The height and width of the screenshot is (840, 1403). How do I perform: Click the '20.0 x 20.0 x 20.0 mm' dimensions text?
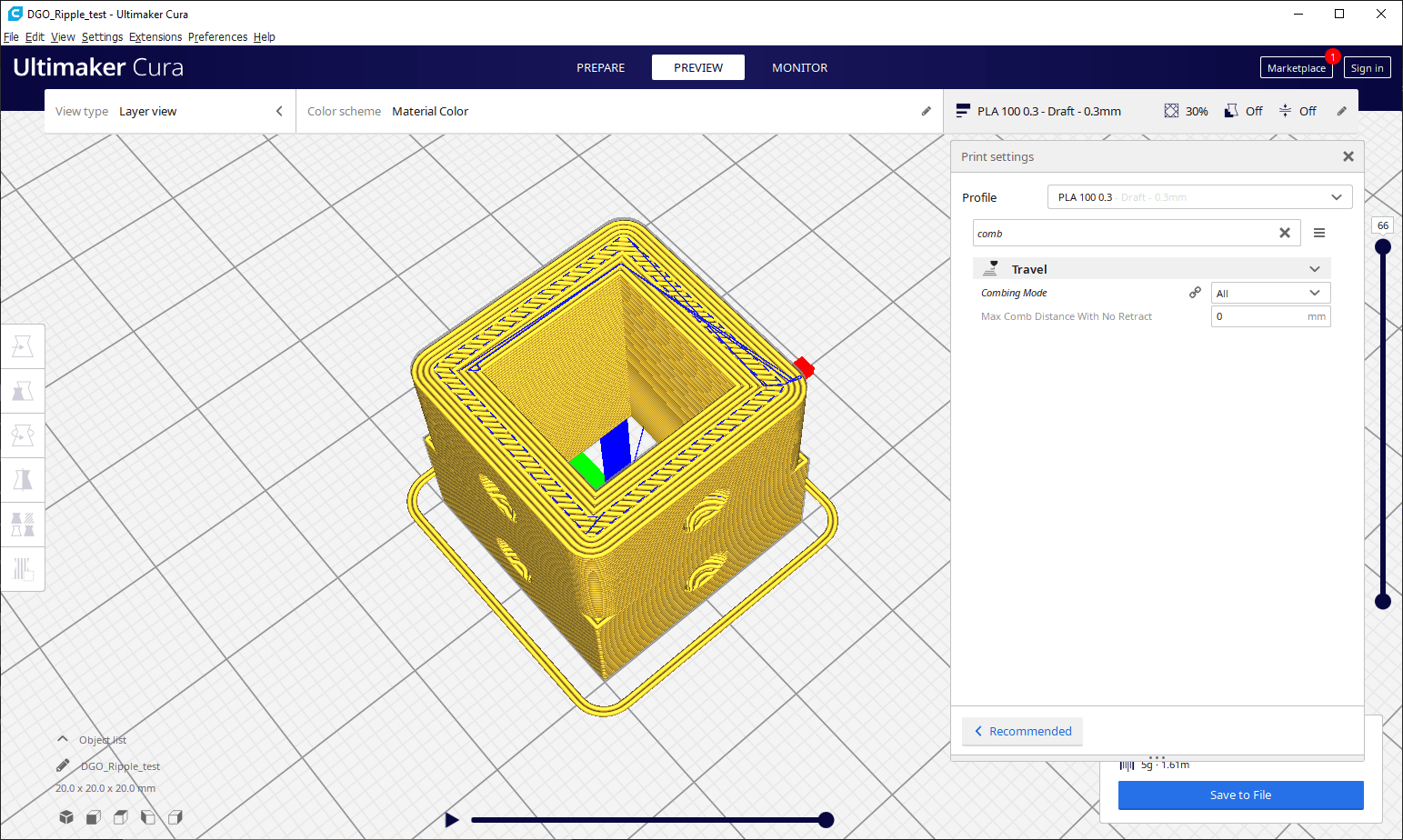105,788
